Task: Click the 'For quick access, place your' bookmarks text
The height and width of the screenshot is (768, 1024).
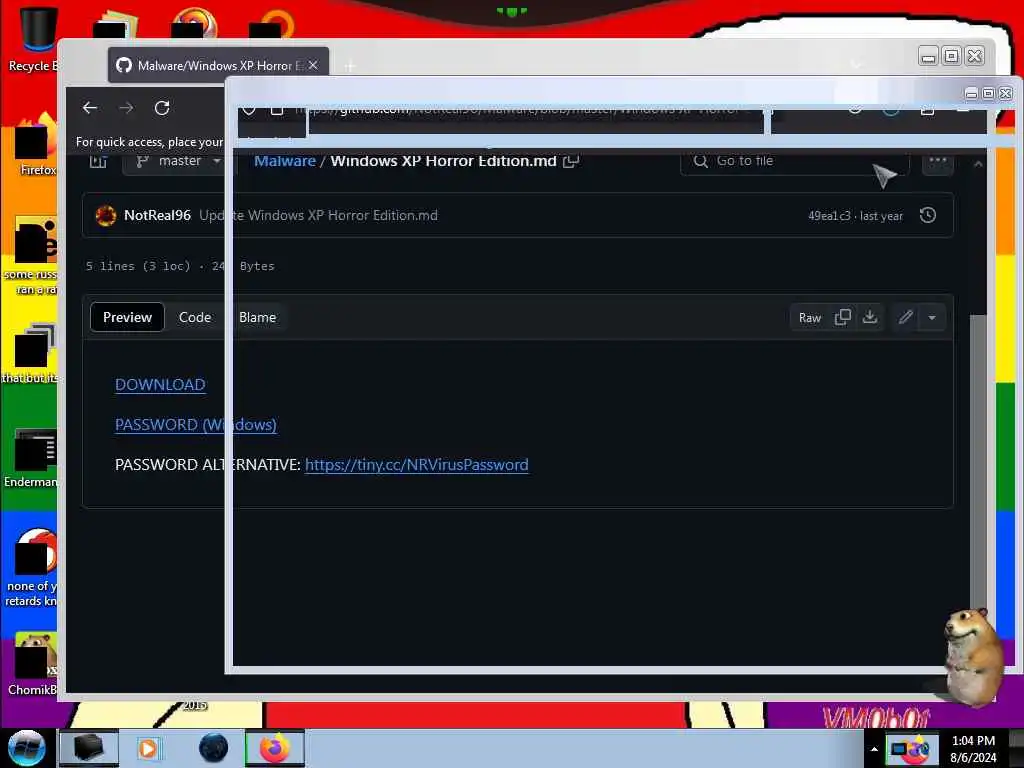Action: tap(150, 142)
